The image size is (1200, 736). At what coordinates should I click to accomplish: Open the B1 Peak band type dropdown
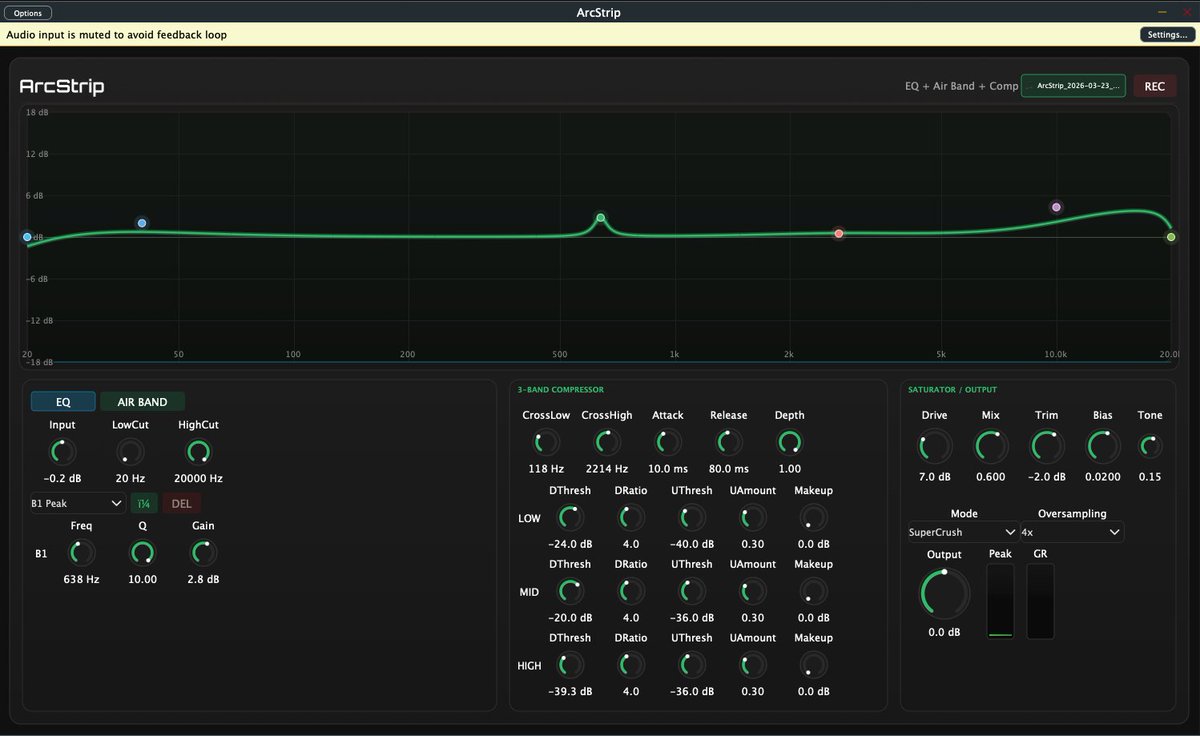coord(77,503)
